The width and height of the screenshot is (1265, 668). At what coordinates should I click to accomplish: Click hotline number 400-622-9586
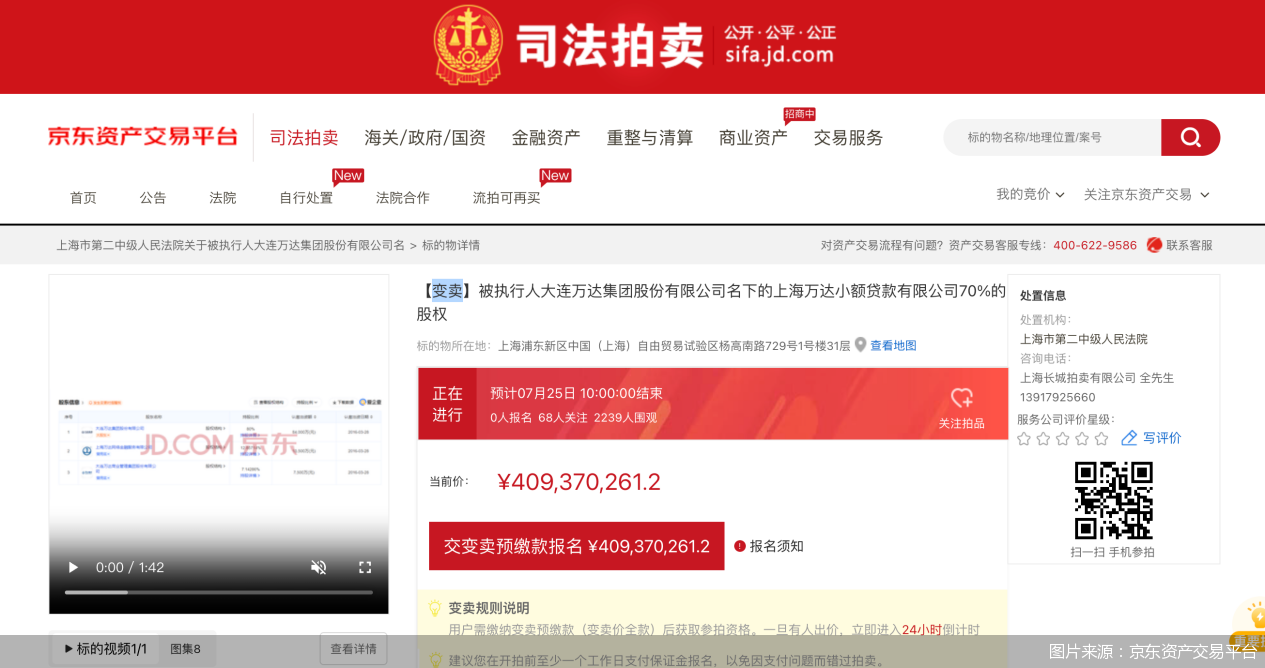click(x=1095, y=245)
